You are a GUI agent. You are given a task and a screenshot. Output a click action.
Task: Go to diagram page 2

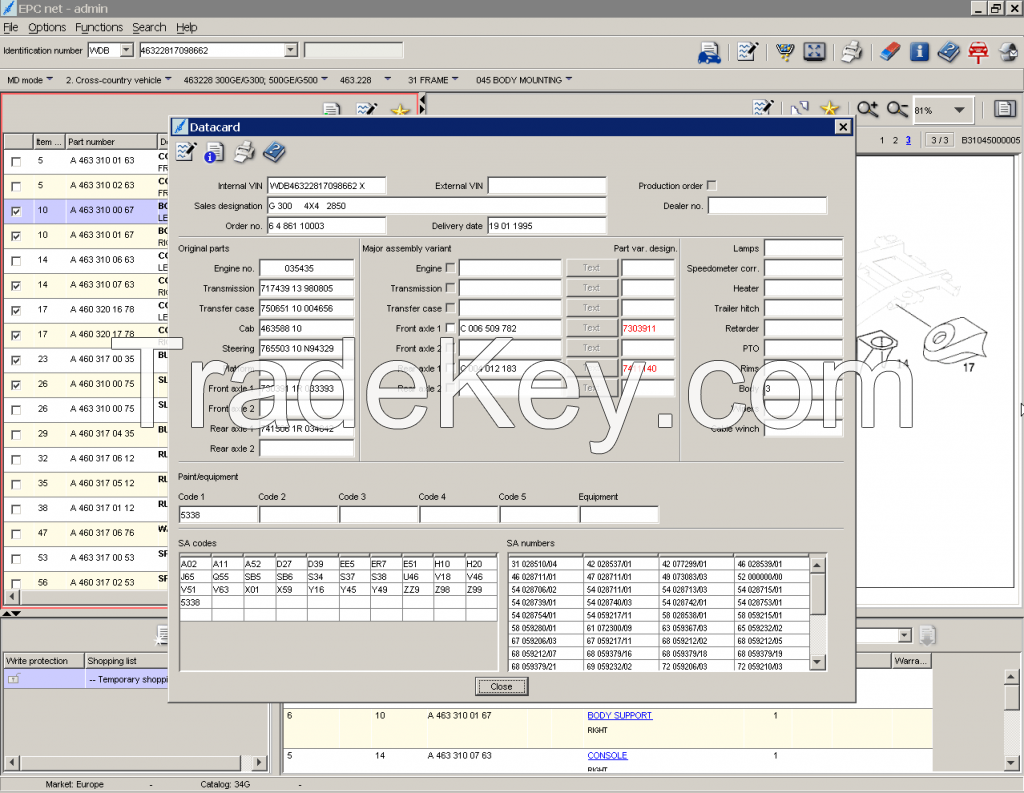pos(895,140)
